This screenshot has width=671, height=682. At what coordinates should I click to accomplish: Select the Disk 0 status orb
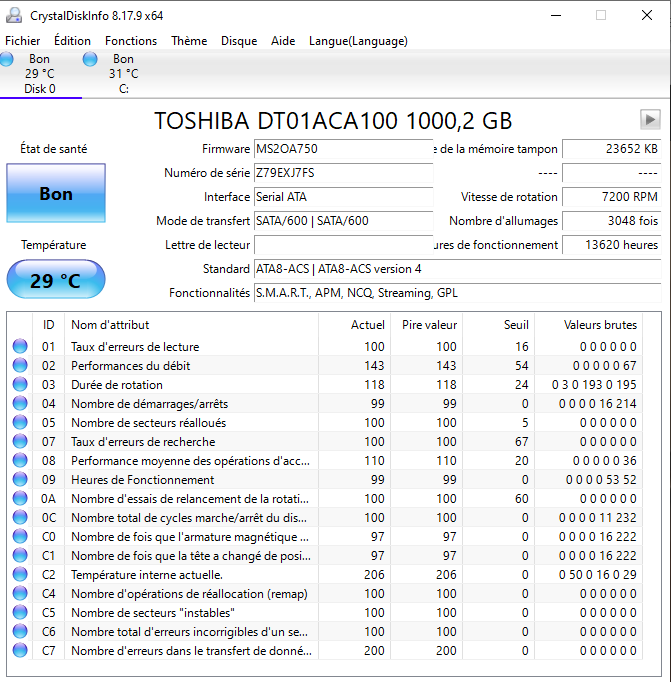7,59
